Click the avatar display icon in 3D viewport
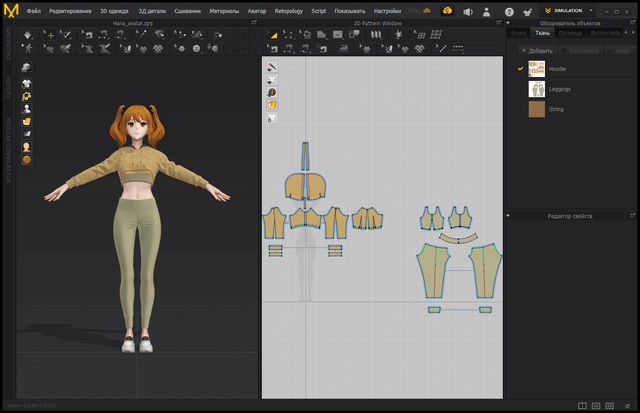This screenshot has height=413, width=640. coord(27,108)
